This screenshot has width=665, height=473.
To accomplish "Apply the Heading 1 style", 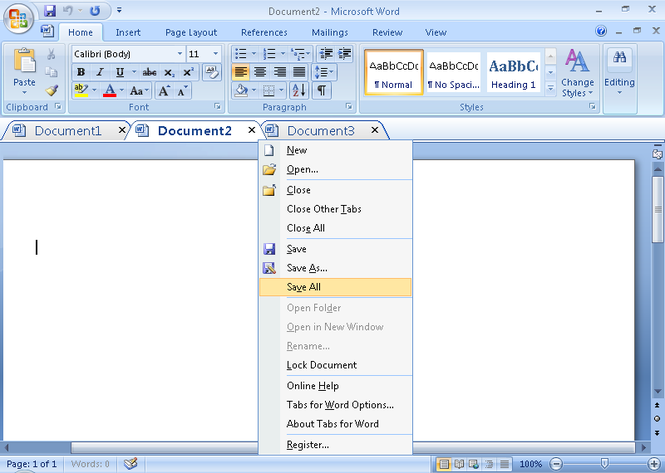I will 513,73.
